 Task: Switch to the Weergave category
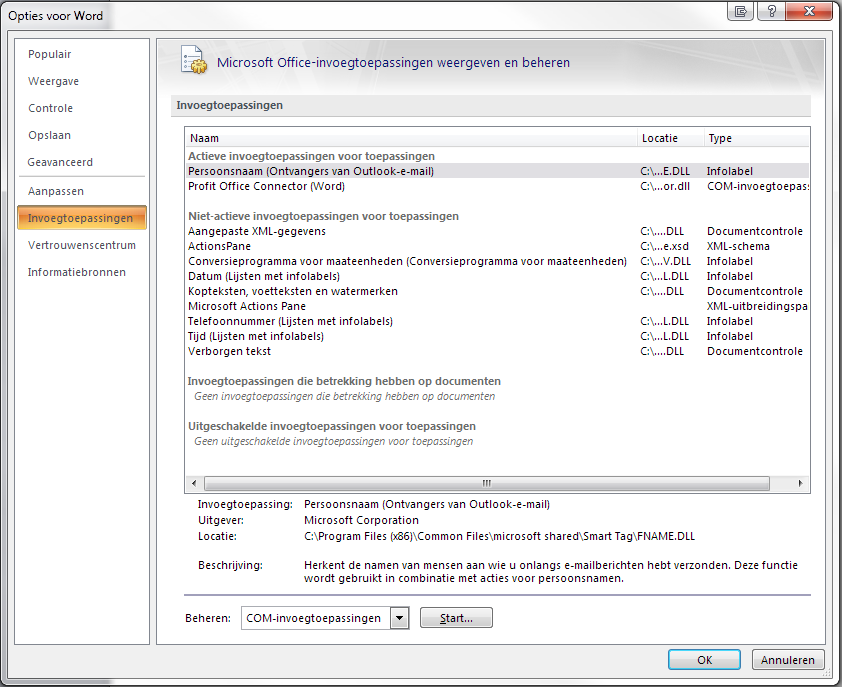click(x=54, y=81)
